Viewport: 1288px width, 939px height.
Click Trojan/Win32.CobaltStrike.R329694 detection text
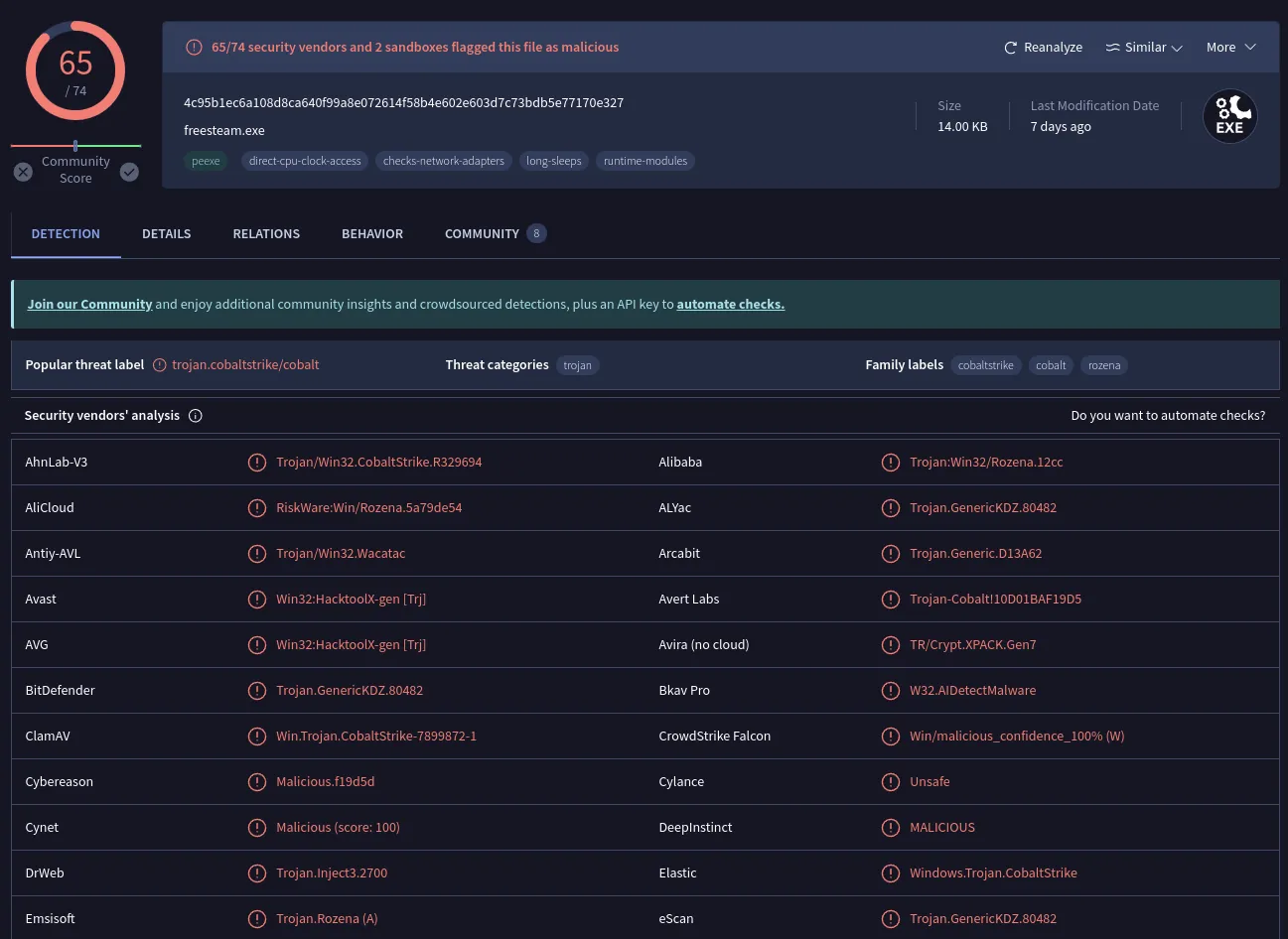pos(379,463)
